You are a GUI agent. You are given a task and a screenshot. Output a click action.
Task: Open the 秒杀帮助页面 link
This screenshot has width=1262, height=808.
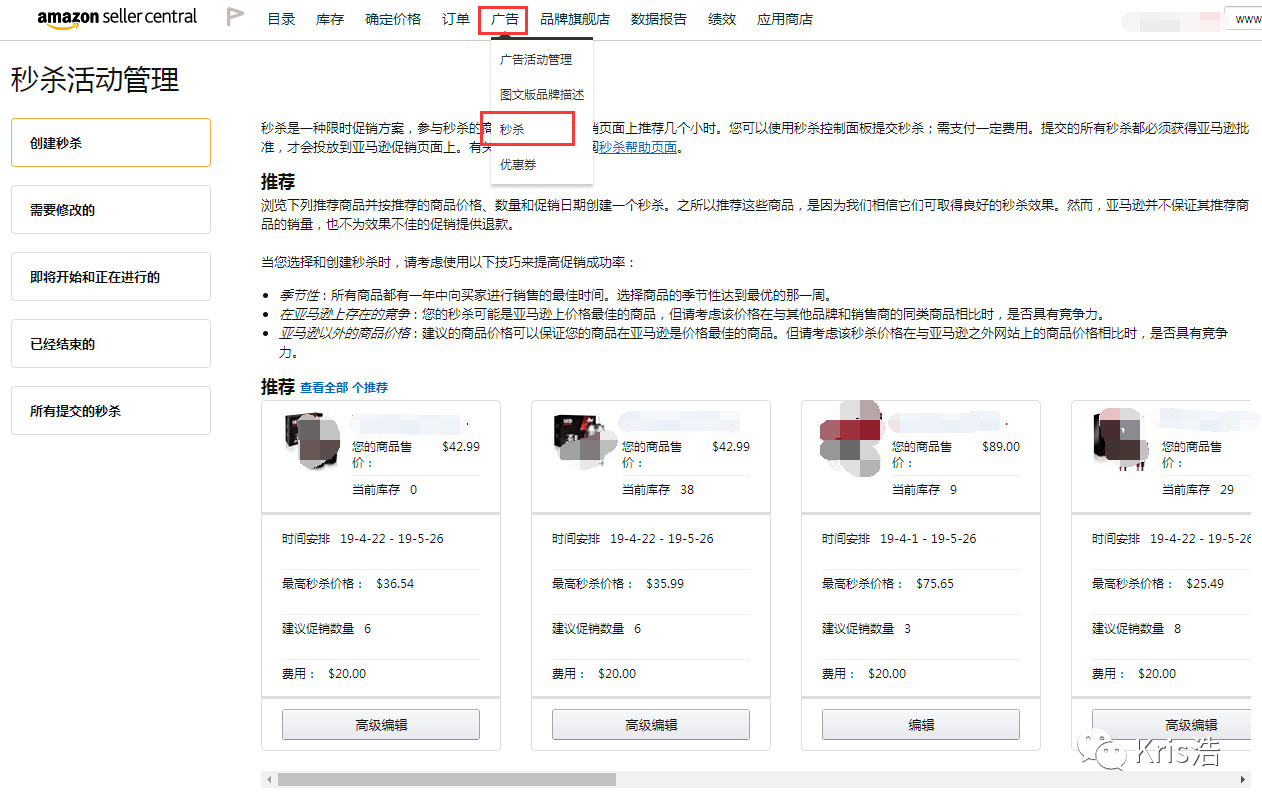636,146
